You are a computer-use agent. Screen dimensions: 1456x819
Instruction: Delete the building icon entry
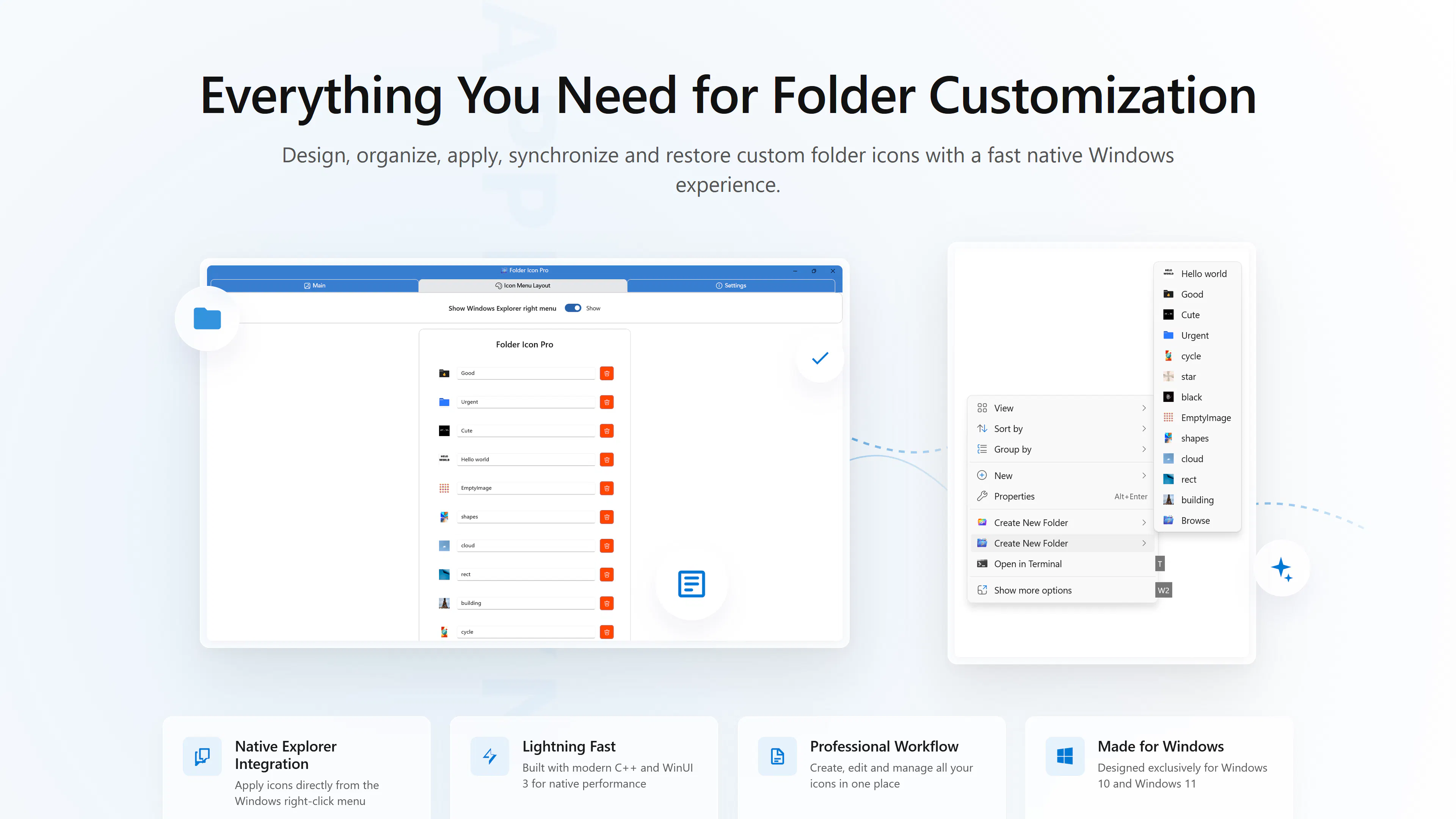pyautogui.click(x=607, y=604)
